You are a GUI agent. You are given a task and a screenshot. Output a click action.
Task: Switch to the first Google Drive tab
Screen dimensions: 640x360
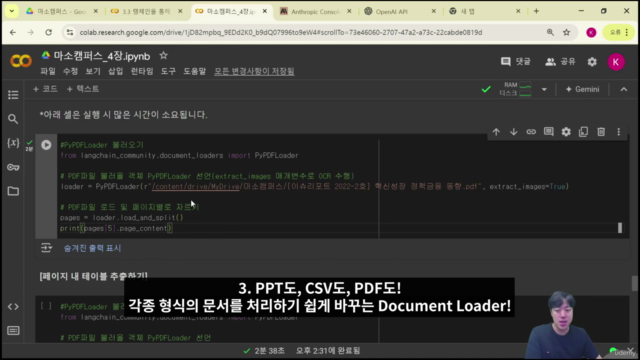point(61,11)
